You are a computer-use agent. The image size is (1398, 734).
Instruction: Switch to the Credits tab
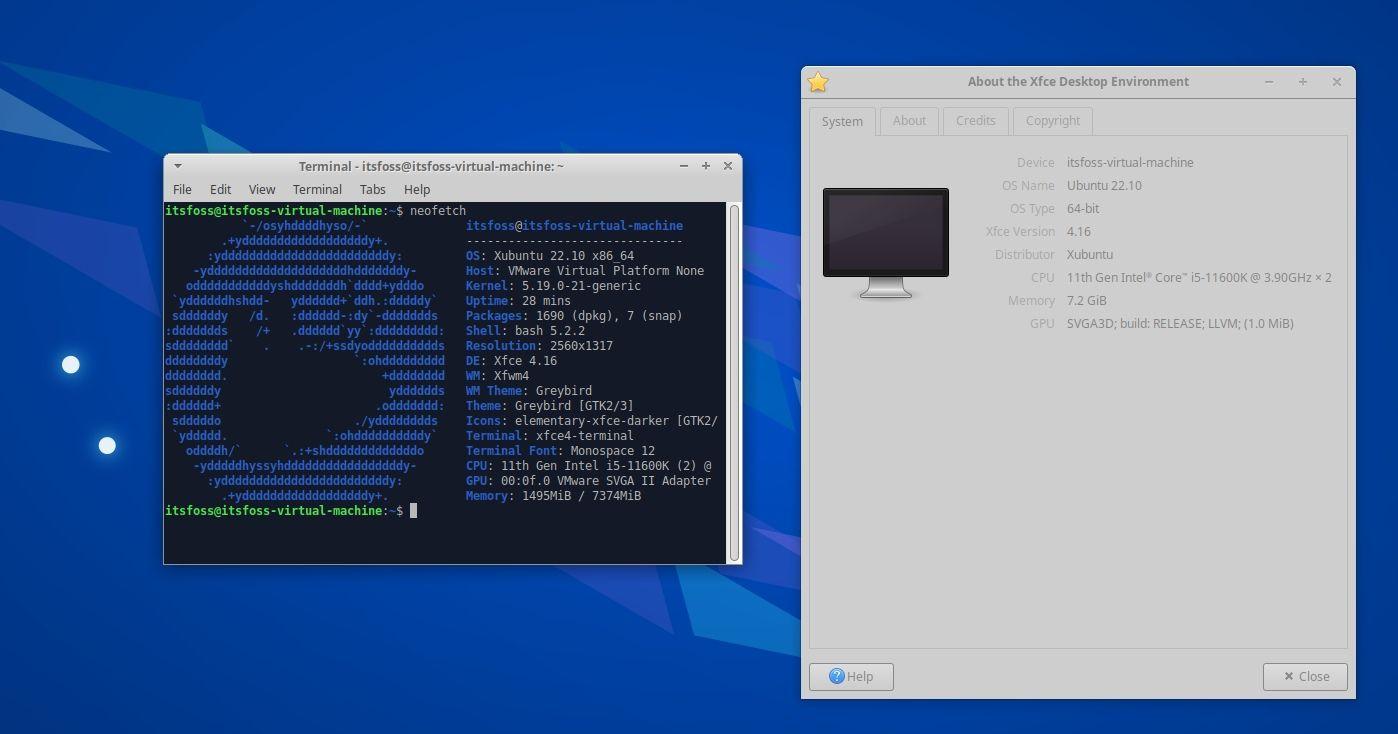[x=975, y=120]
